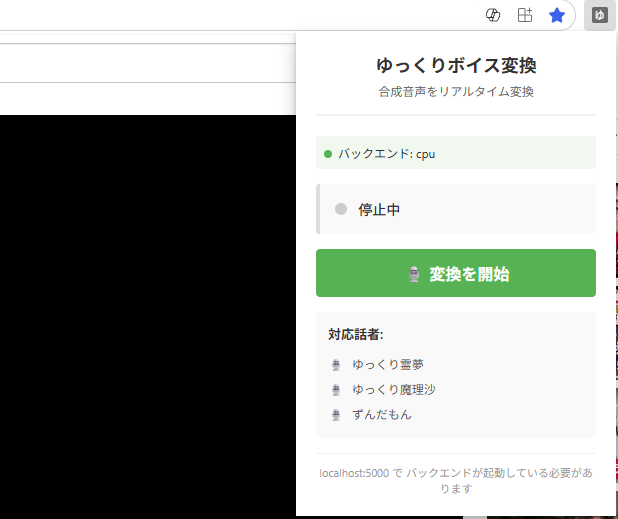Click the microphone icon beside ずんだもん
This screenshot has width=618, height=519.
pos(336,415)
